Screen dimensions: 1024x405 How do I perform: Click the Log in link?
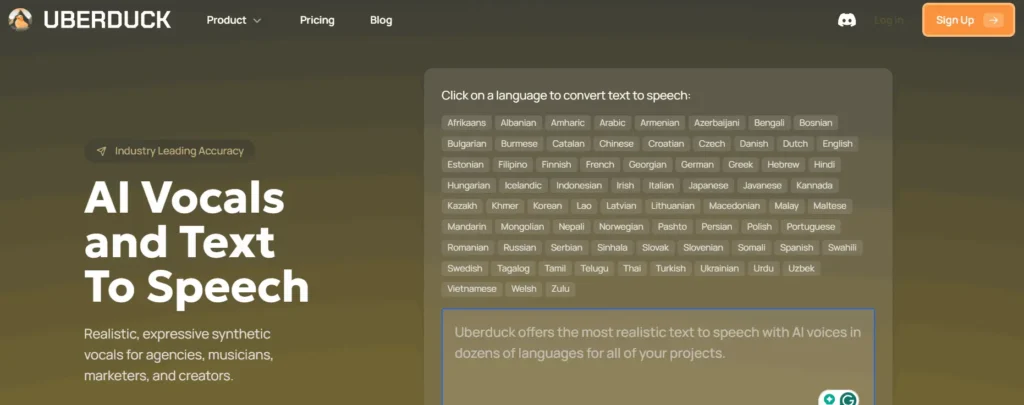[x=889, y=20]
